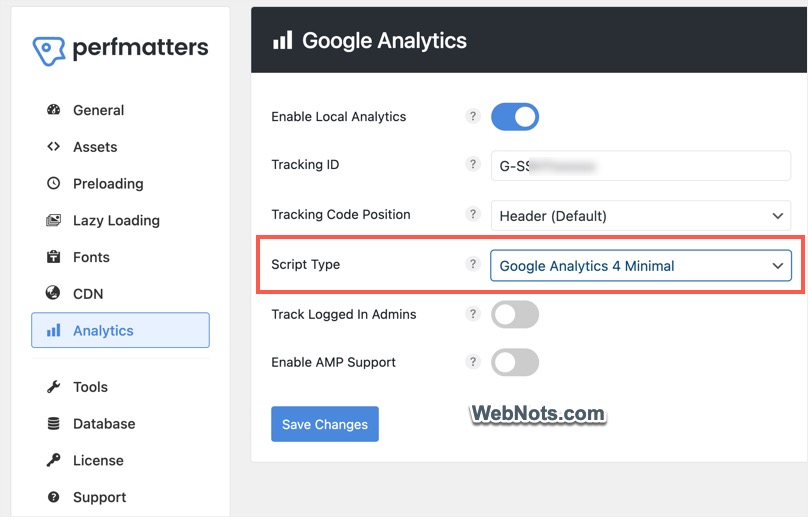Viewport: 808px width, 517px height.
Task: Click the help icon beside Script Type
Action: (x=473, y=264)
